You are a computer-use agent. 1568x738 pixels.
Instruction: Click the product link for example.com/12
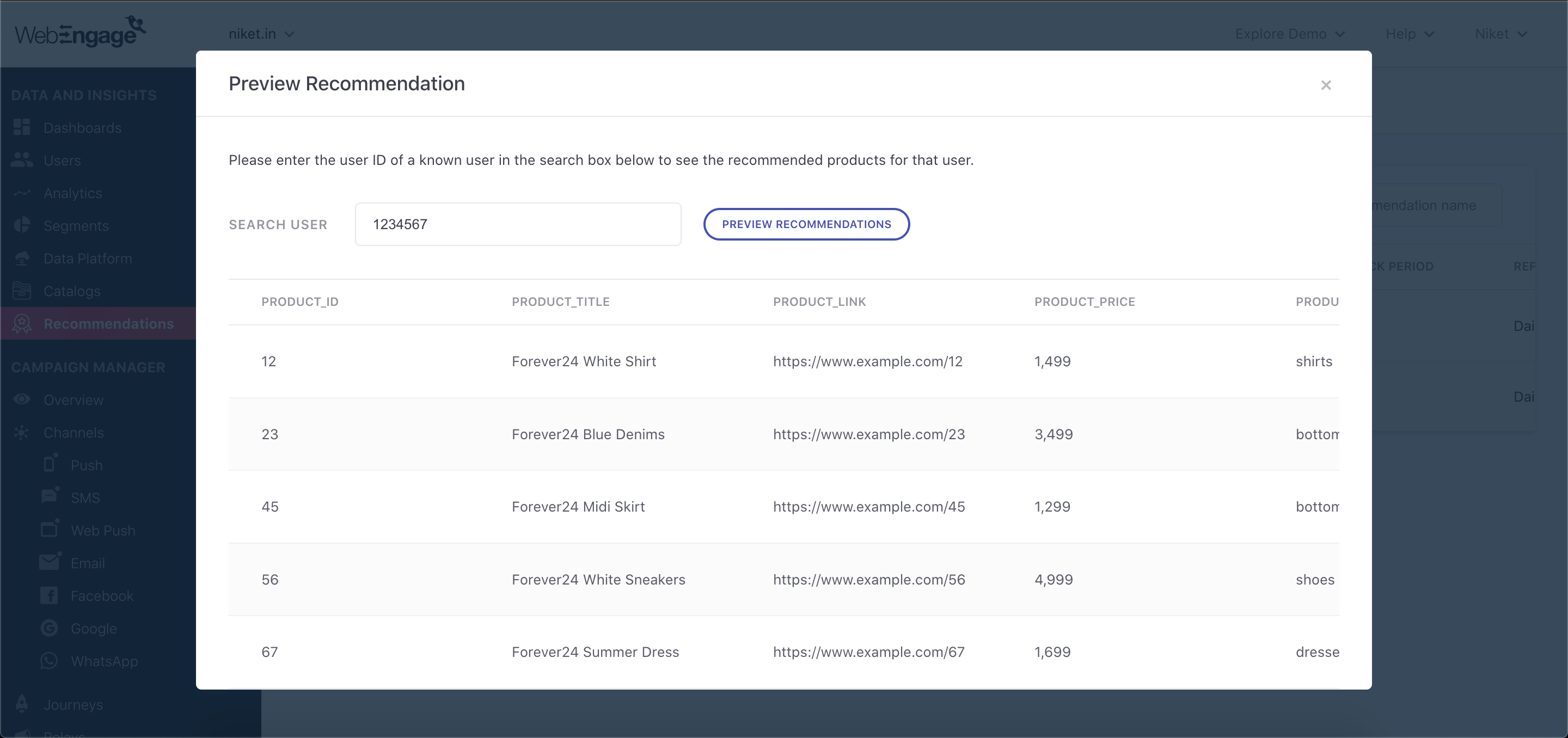pos(867,361)
